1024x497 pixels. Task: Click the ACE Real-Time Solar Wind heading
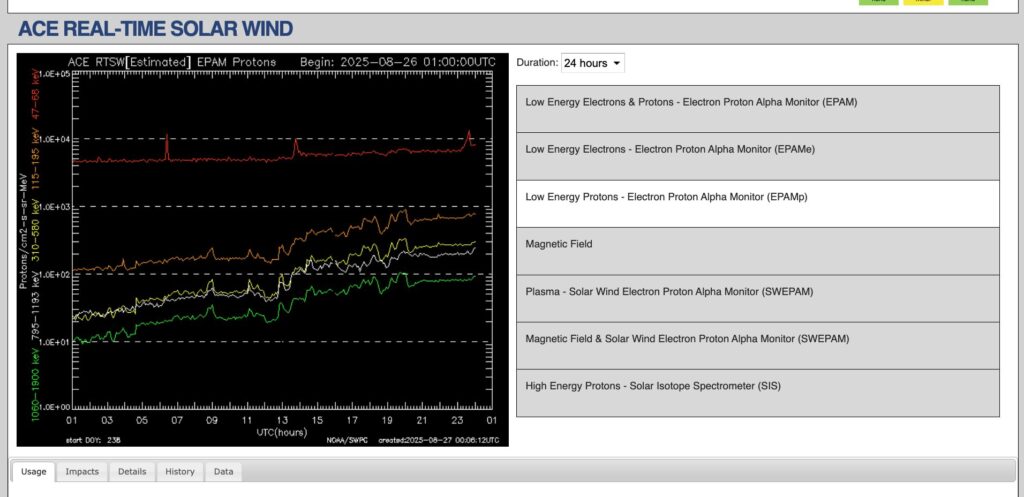click(x=156, y=29)
